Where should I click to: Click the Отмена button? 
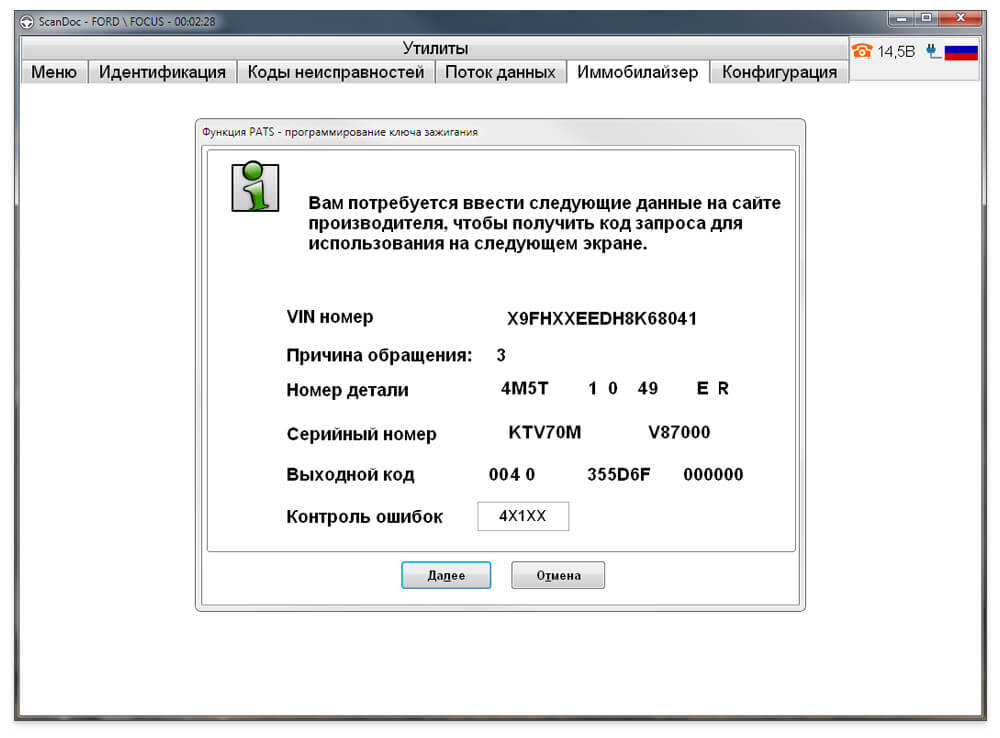click(558, 575)
